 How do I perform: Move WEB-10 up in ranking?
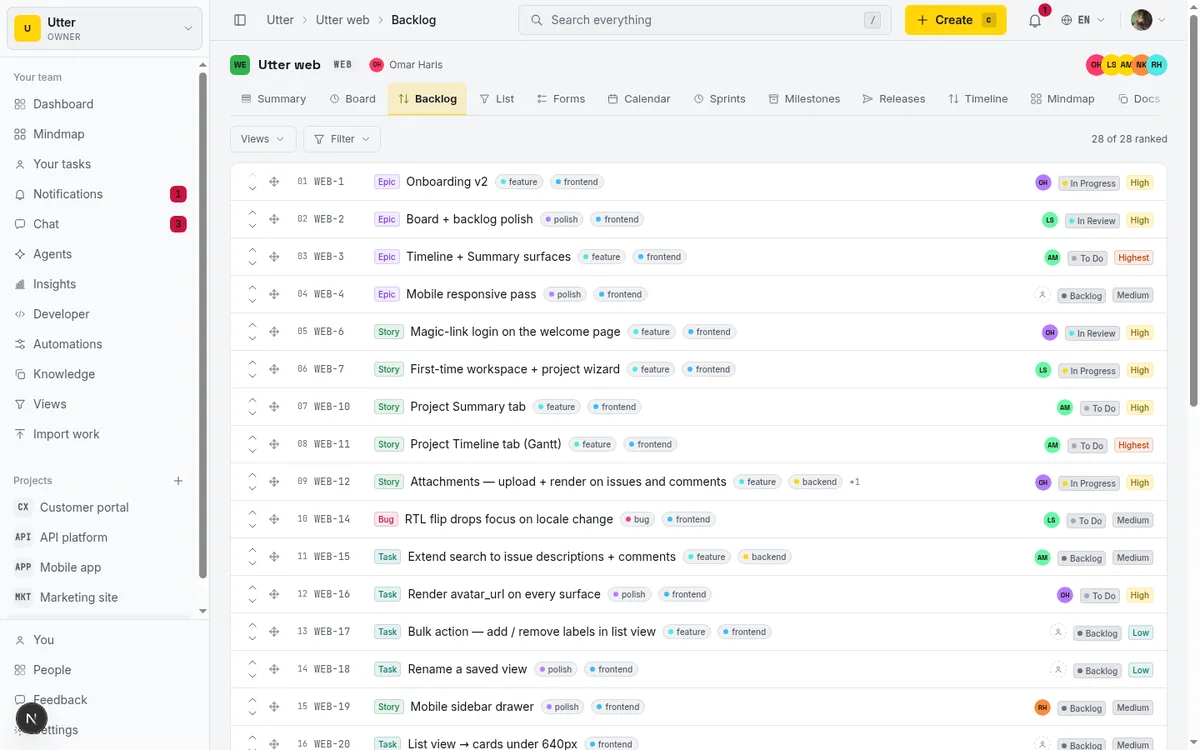click(x=252, y=401)
